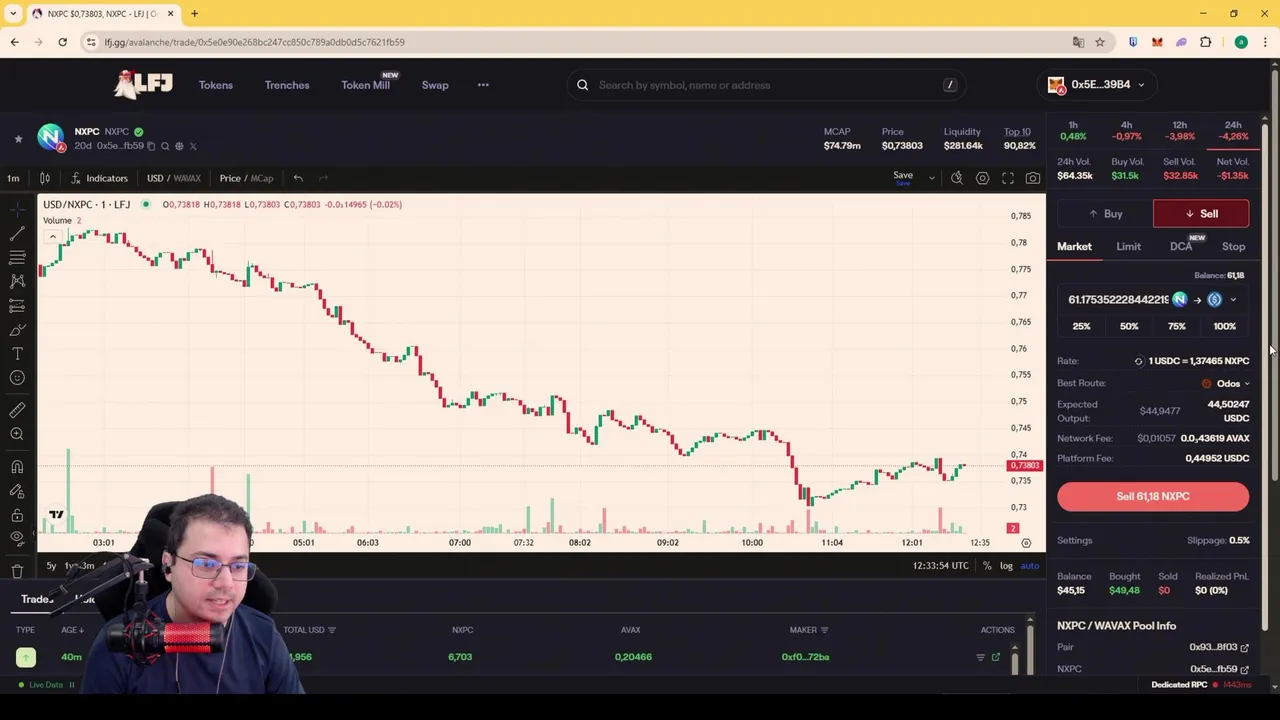Go to Token Mill

[365, 85]
